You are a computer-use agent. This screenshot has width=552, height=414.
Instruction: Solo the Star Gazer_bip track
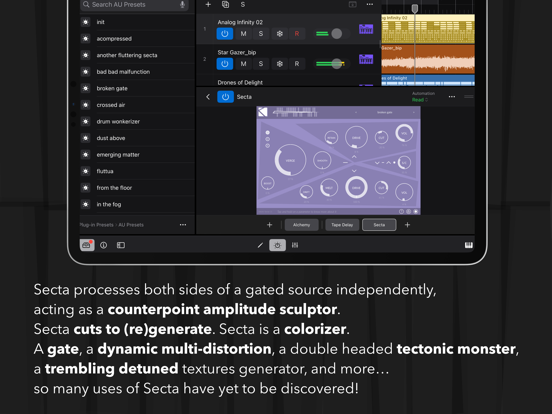coord(261,64)
